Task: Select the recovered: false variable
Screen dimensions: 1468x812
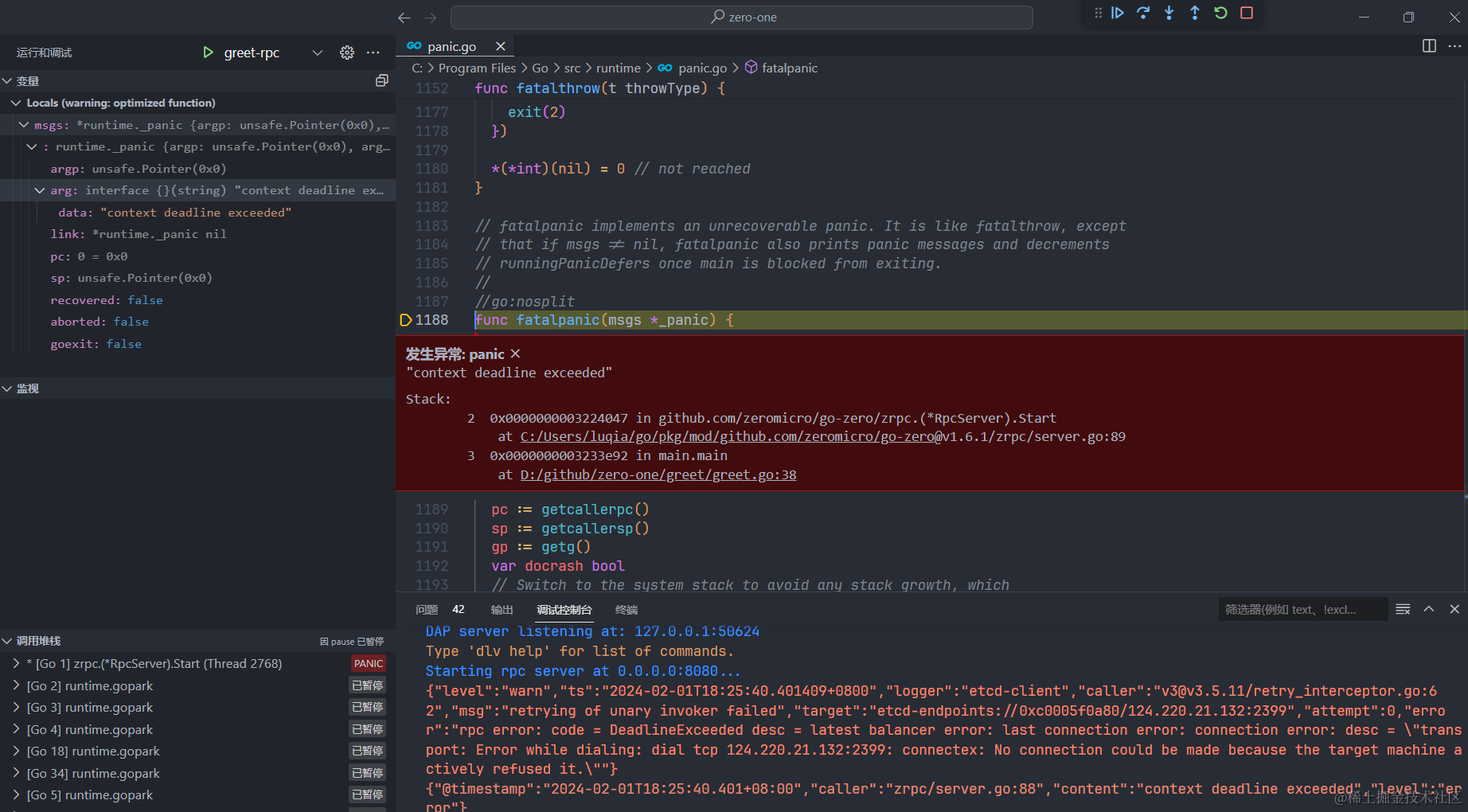Action: (197, 300)
